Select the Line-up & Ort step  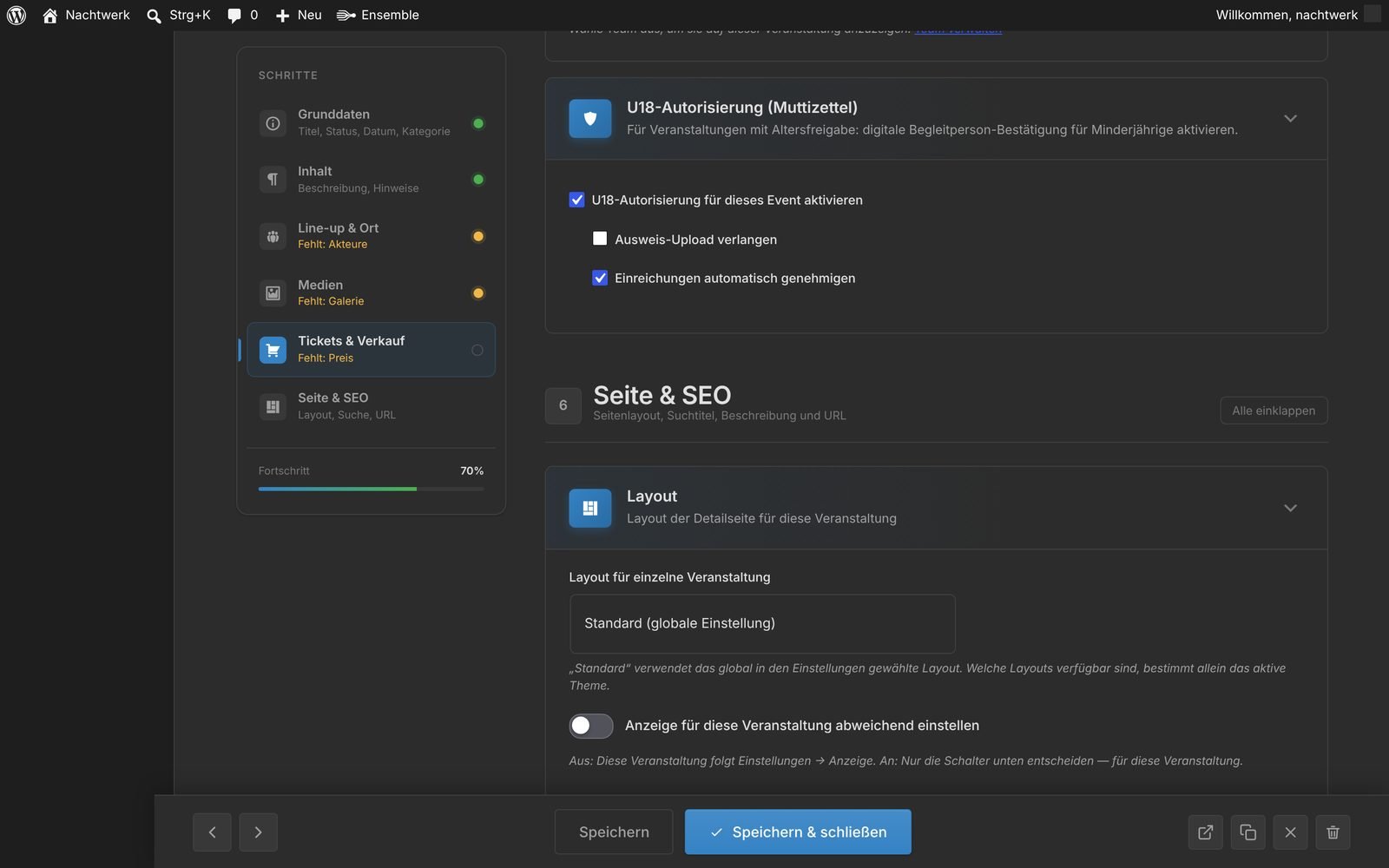[372, 236]
